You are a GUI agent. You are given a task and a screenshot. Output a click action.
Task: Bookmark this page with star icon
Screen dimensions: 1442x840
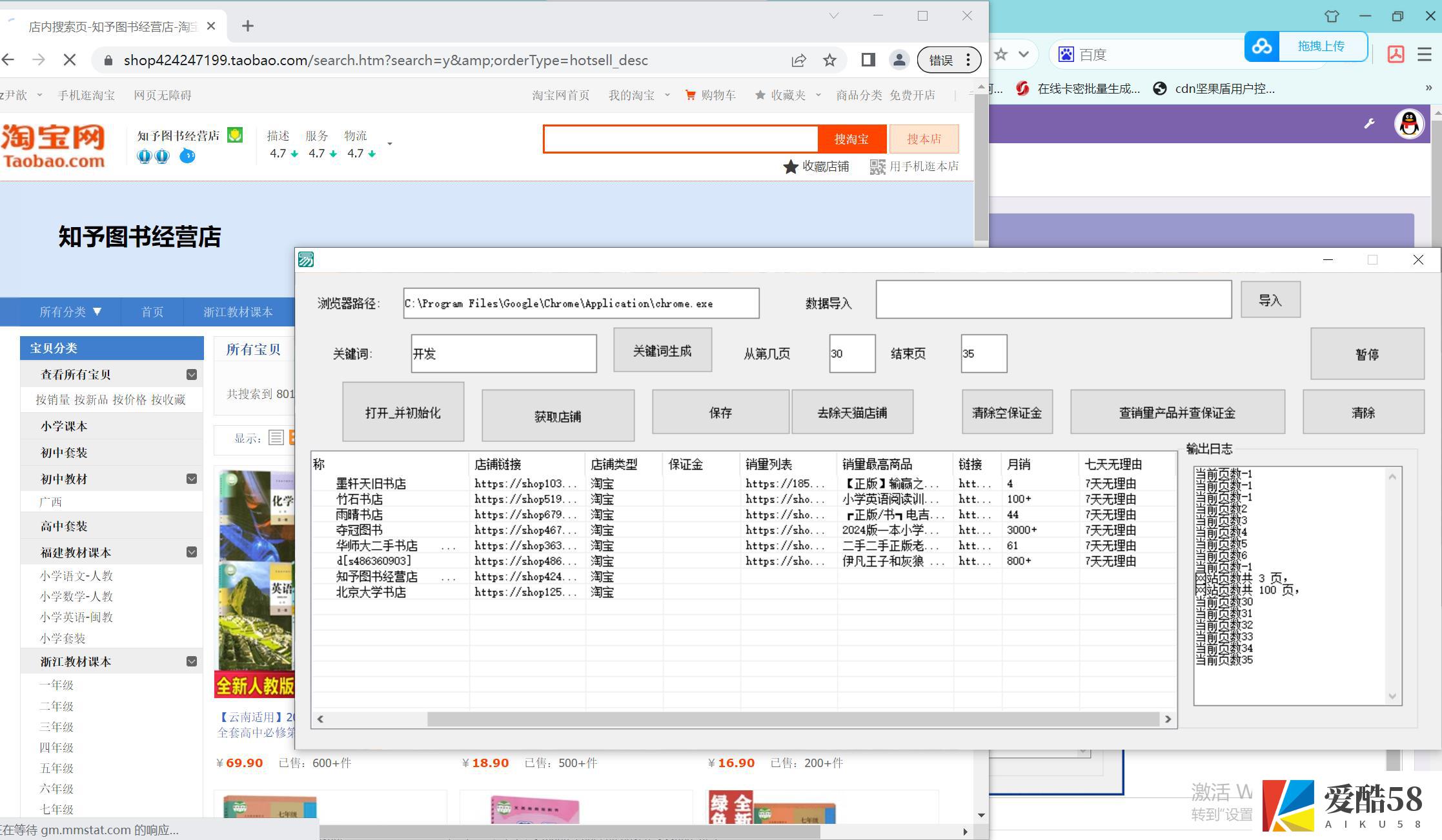click(x=829, y=60)
